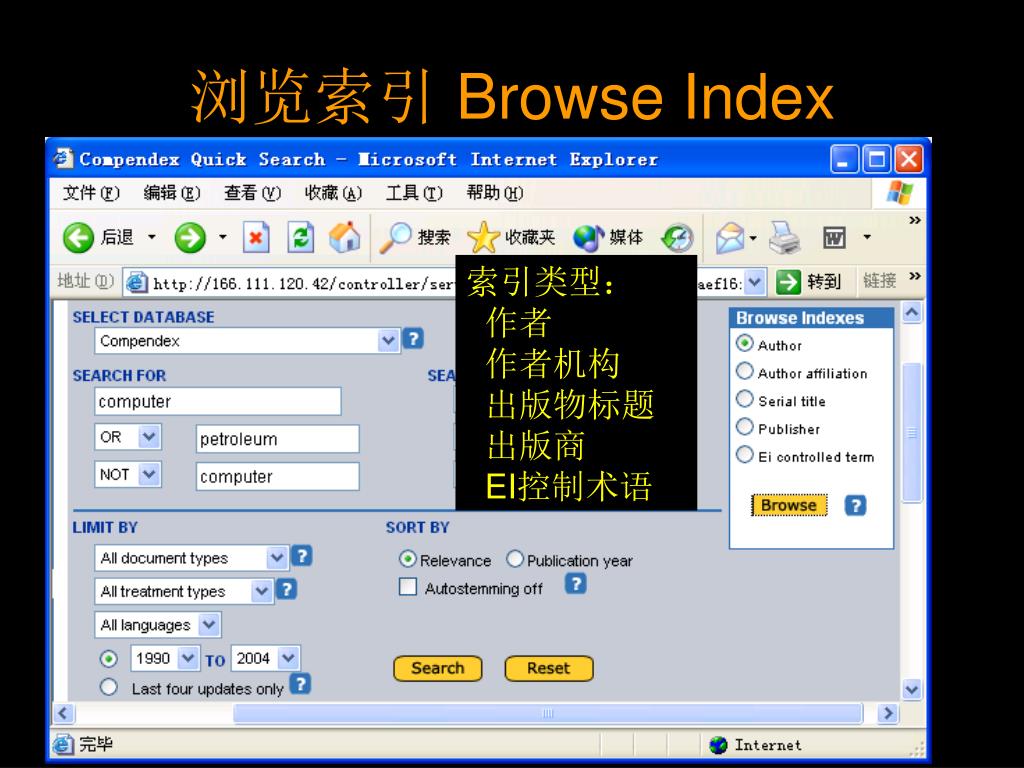1024x768 pixels.
Task: Open the address bar history dropdown
Action: 755,282
